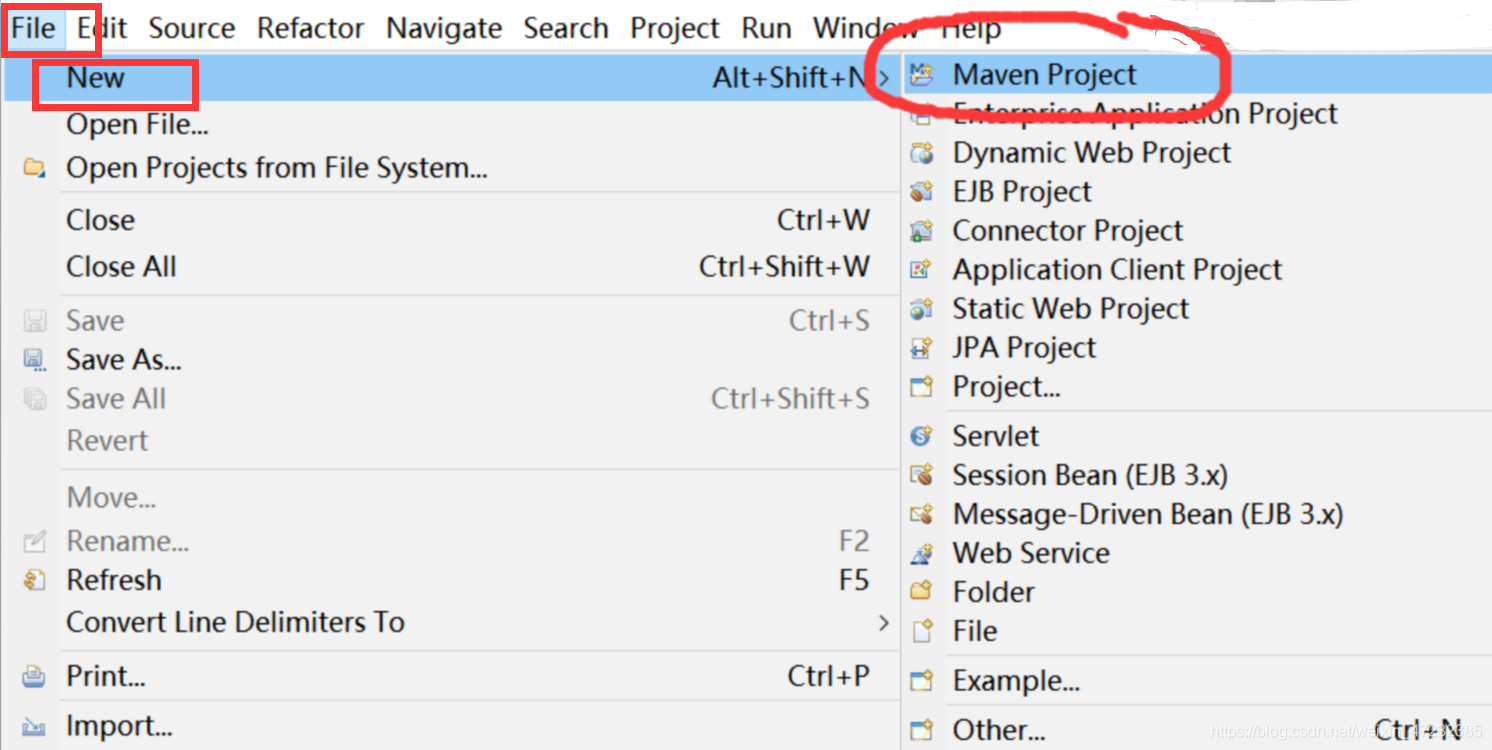
Task: Select File in the New submenu
Action: tap(975, 631)
